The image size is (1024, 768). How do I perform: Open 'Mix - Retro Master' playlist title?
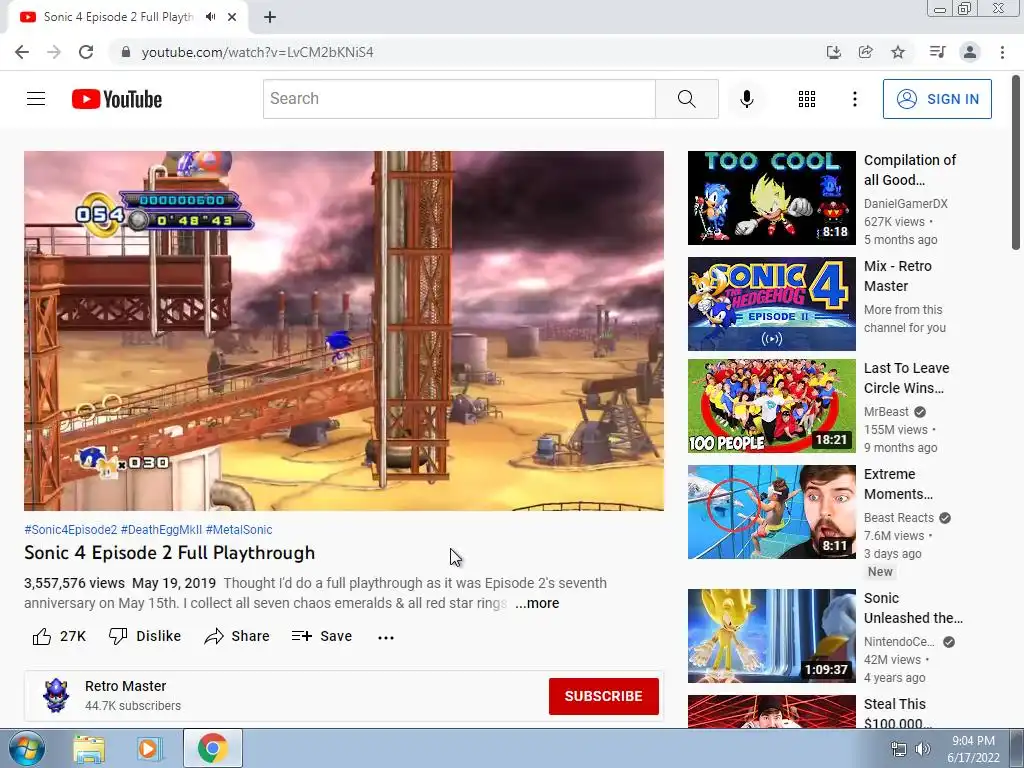tap(897, 276)
